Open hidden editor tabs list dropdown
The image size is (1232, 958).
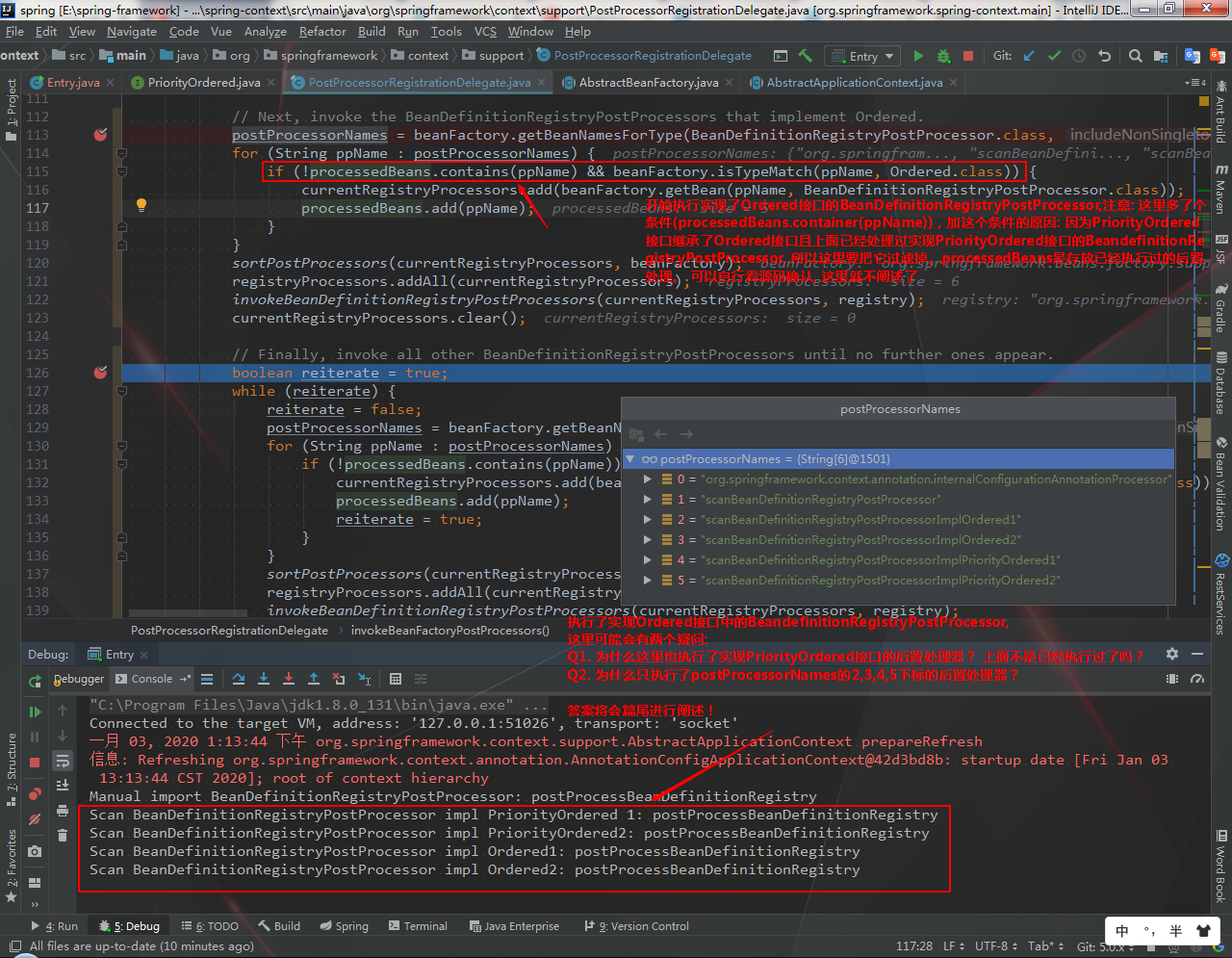click(1197, 83)
